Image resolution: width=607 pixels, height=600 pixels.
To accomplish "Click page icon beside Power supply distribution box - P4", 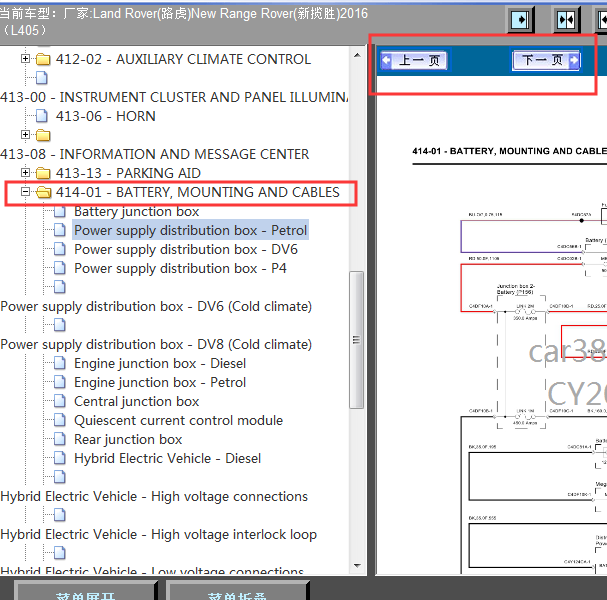I will point(60,267).
